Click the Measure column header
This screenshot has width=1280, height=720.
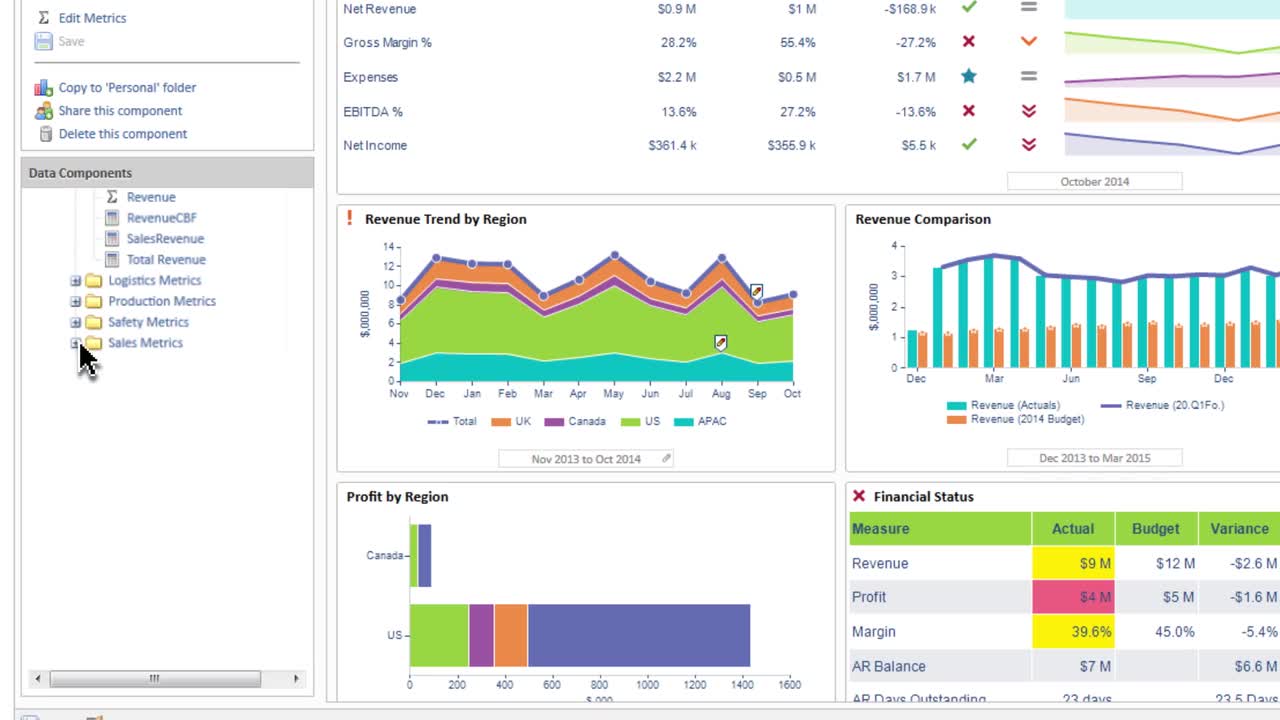coord(940,529)
